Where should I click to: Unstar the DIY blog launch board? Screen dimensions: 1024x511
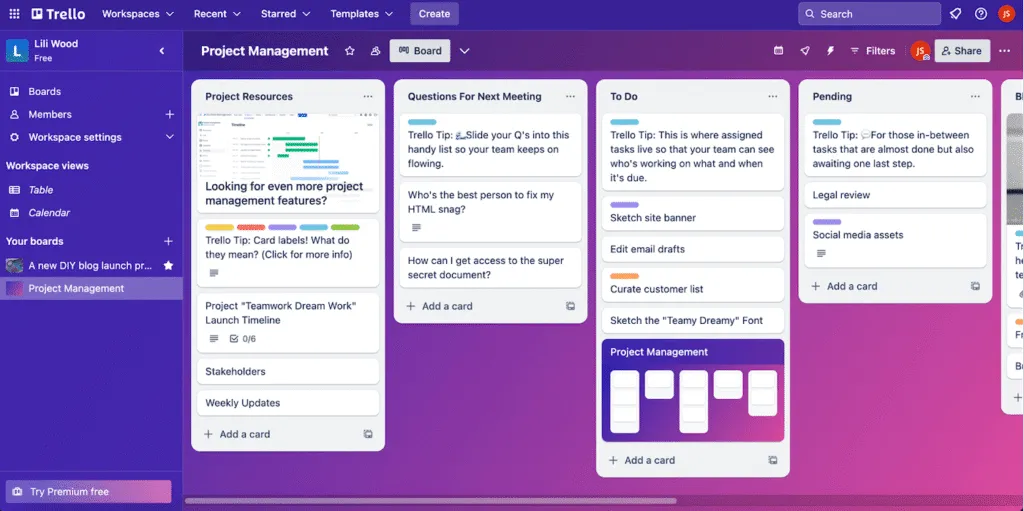[x=168, y=265]
